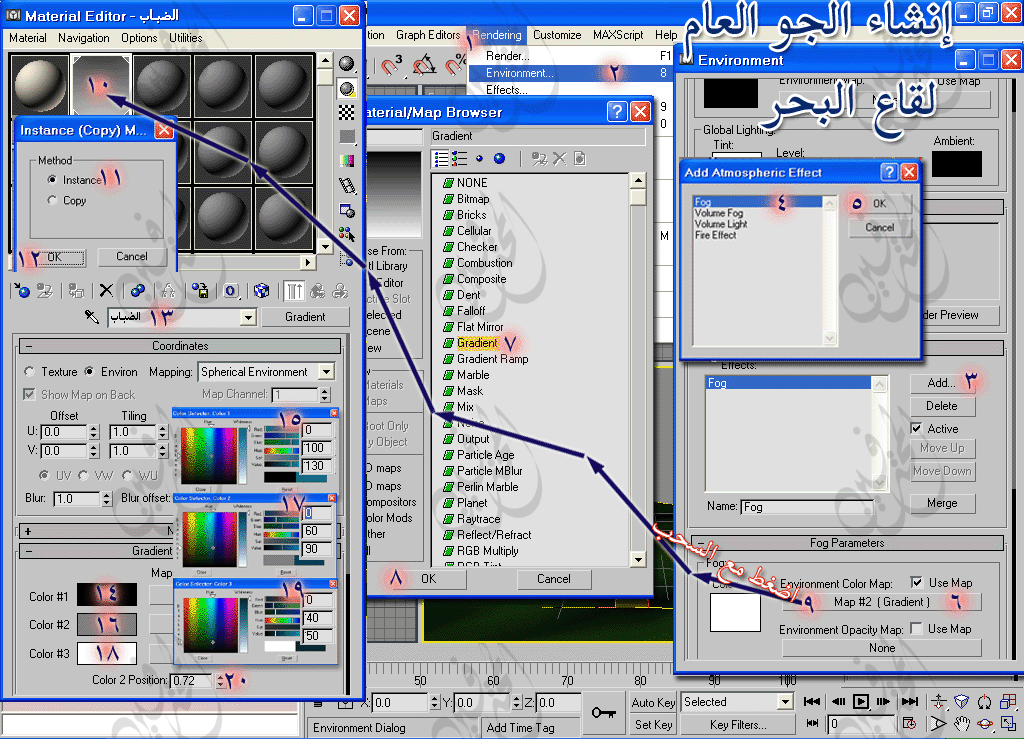The width and height of the screenshot is (1024, 739).
Task: Toggle Use Map for Environment Color Map
Action: pos(917,582)
